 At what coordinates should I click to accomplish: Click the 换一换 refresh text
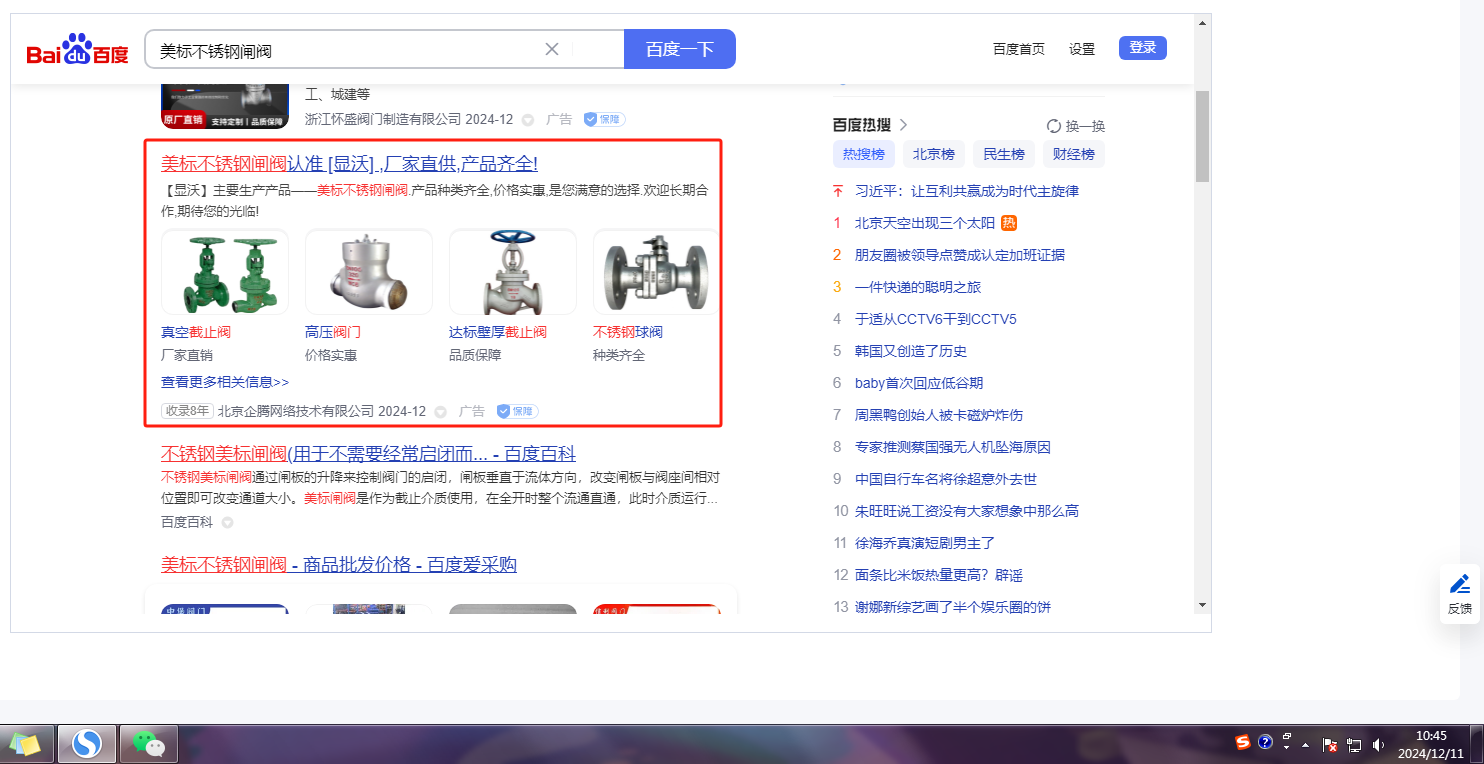click(1085, 126)
